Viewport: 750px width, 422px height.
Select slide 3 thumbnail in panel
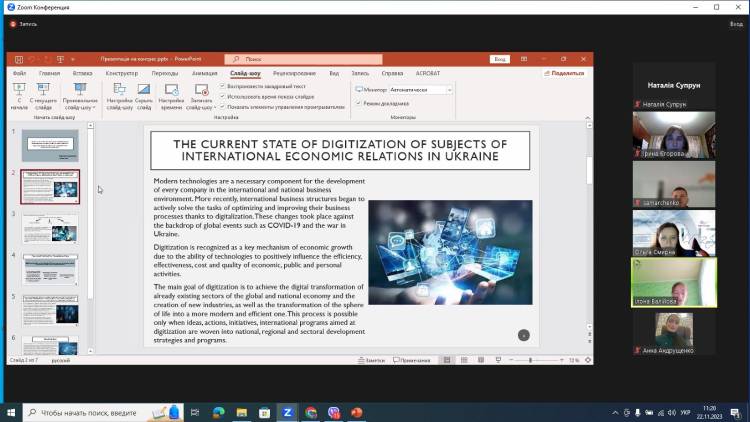coord(50,228)
